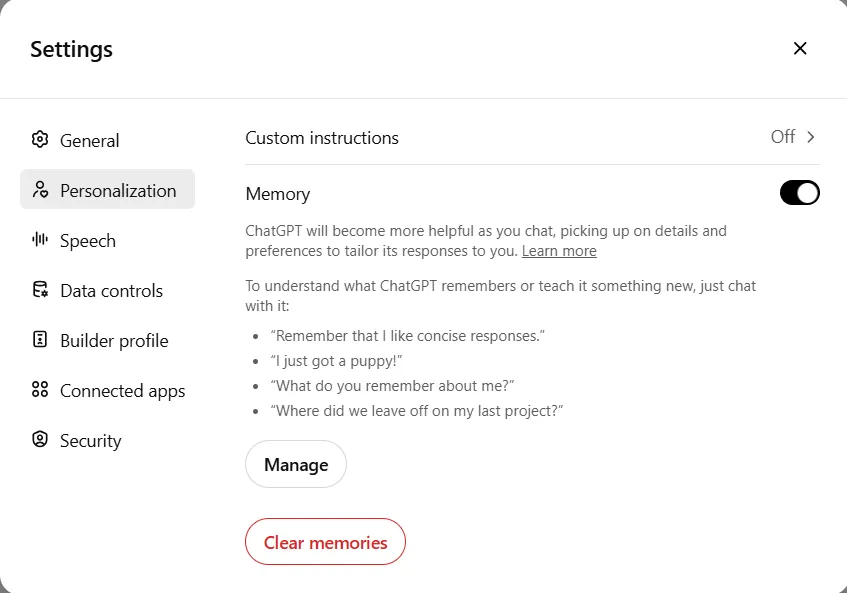
Task: Click the Personalization person icon
Action: pos(40,190)
